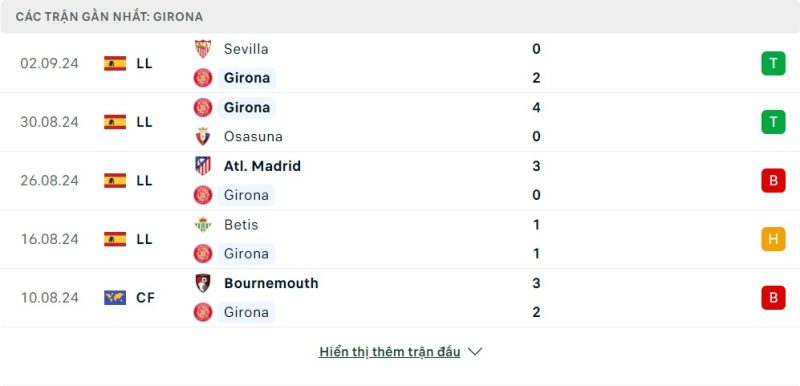Screen dimensions: 800x386
Task: Click the Osasuna club crest icon
Action: coord(203,136)
